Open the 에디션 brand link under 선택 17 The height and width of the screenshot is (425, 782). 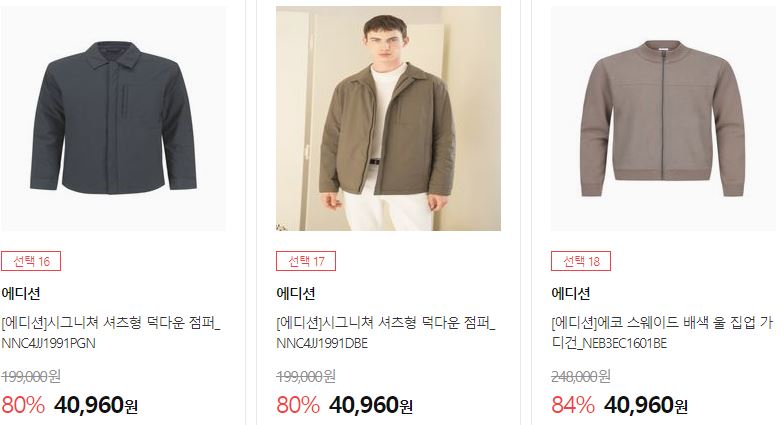296,293
